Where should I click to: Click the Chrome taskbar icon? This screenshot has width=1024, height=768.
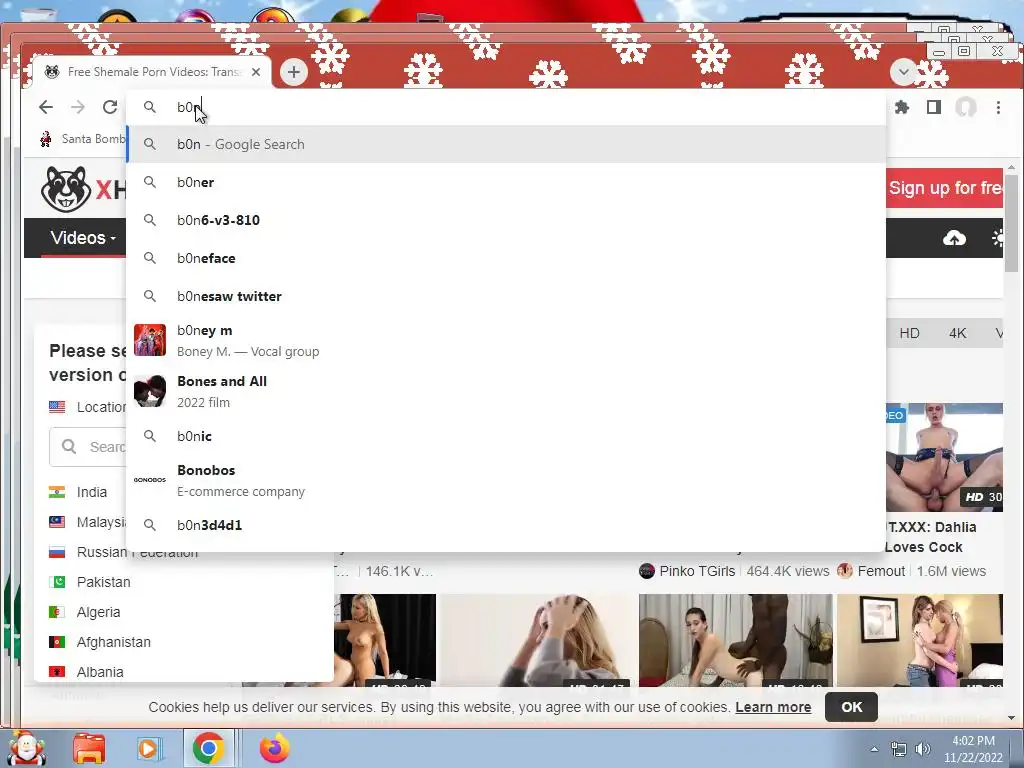tap(208, 748)
